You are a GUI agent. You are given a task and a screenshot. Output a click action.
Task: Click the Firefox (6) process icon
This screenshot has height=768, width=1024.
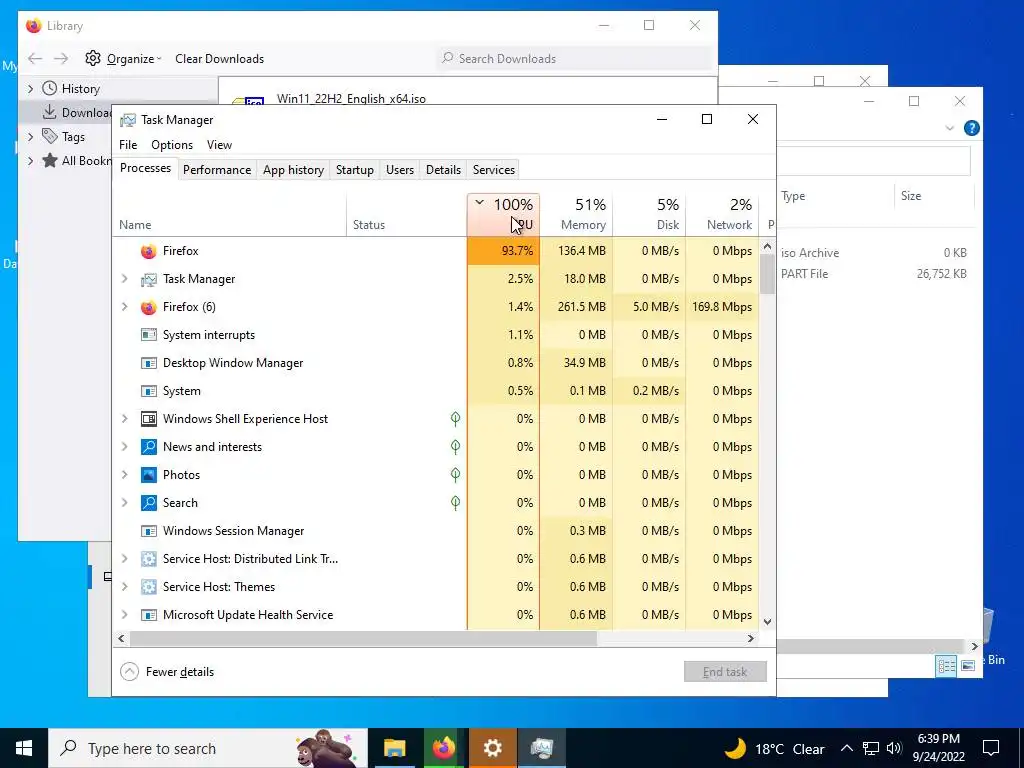(x=149, y=308)
